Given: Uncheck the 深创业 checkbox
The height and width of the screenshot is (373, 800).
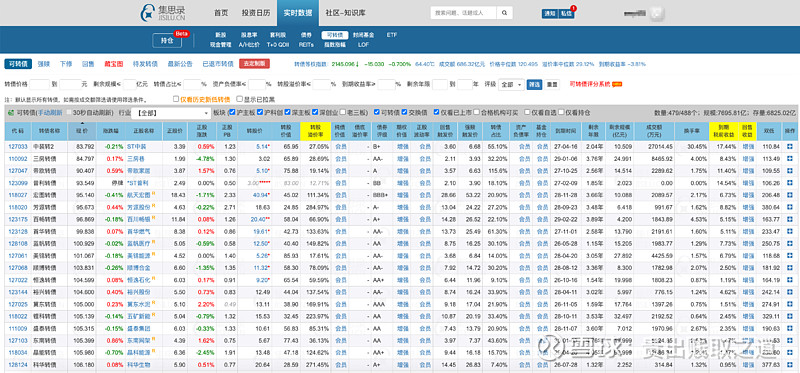Looking at the screenshot, I should pyautogui.click(x=316, y=112).
